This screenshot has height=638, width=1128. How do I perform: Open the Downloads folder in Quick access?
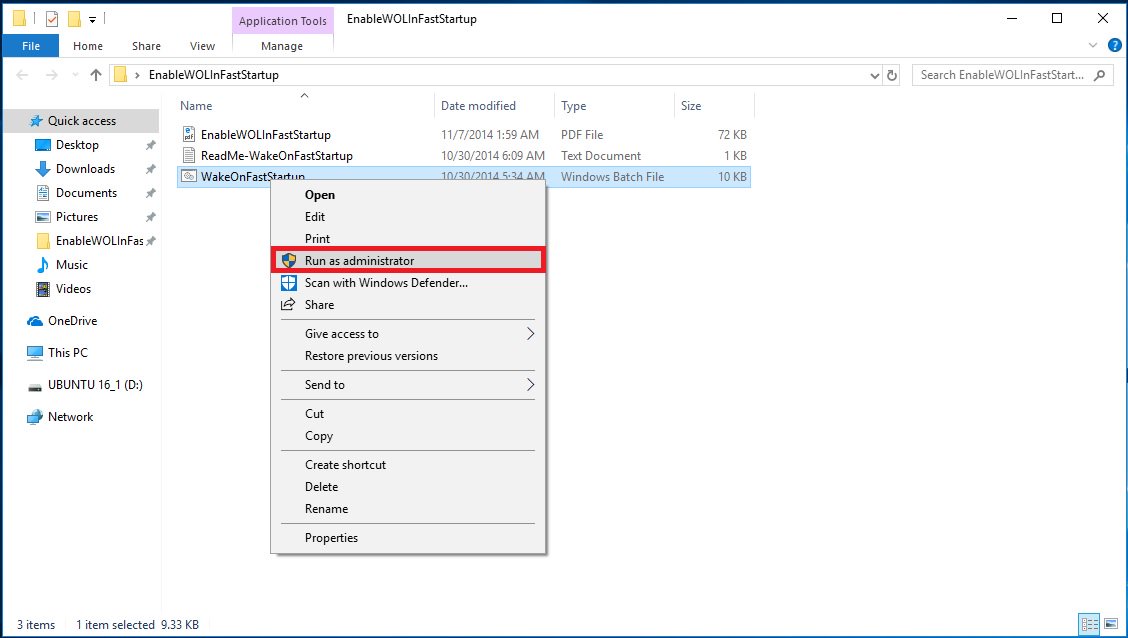coord(85,169)
